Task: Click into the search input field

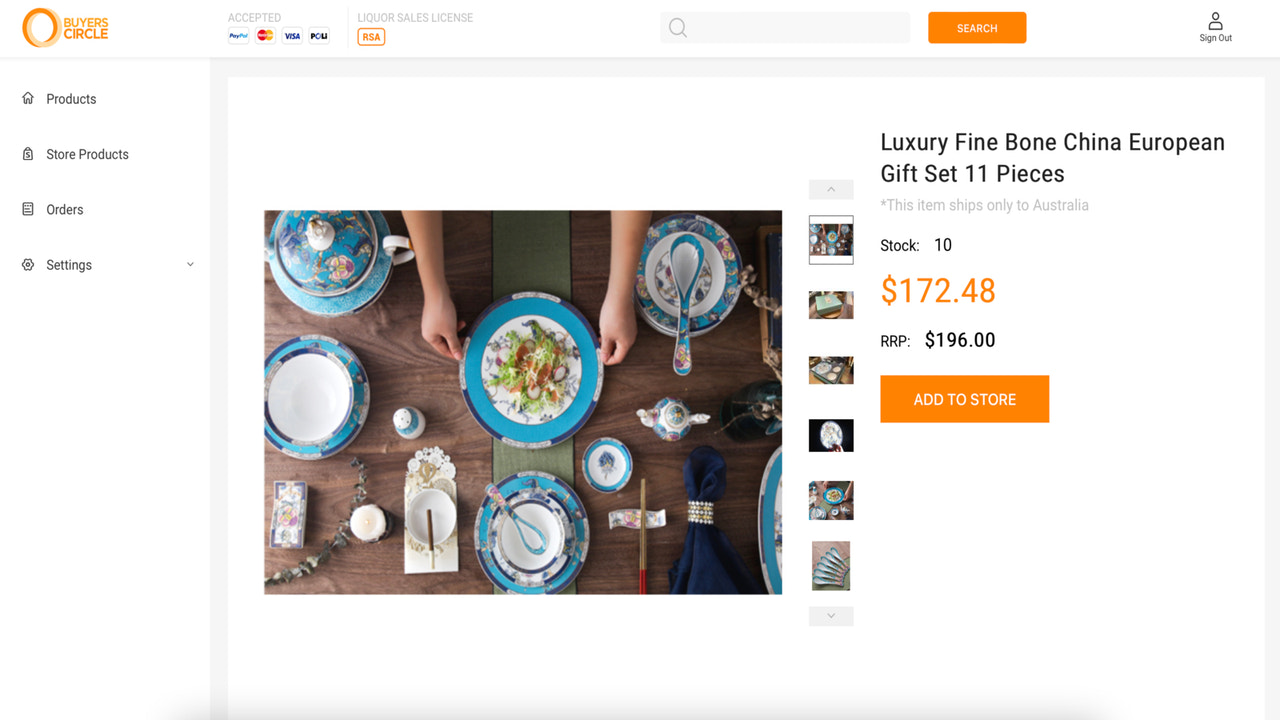Action: [800, 28]
